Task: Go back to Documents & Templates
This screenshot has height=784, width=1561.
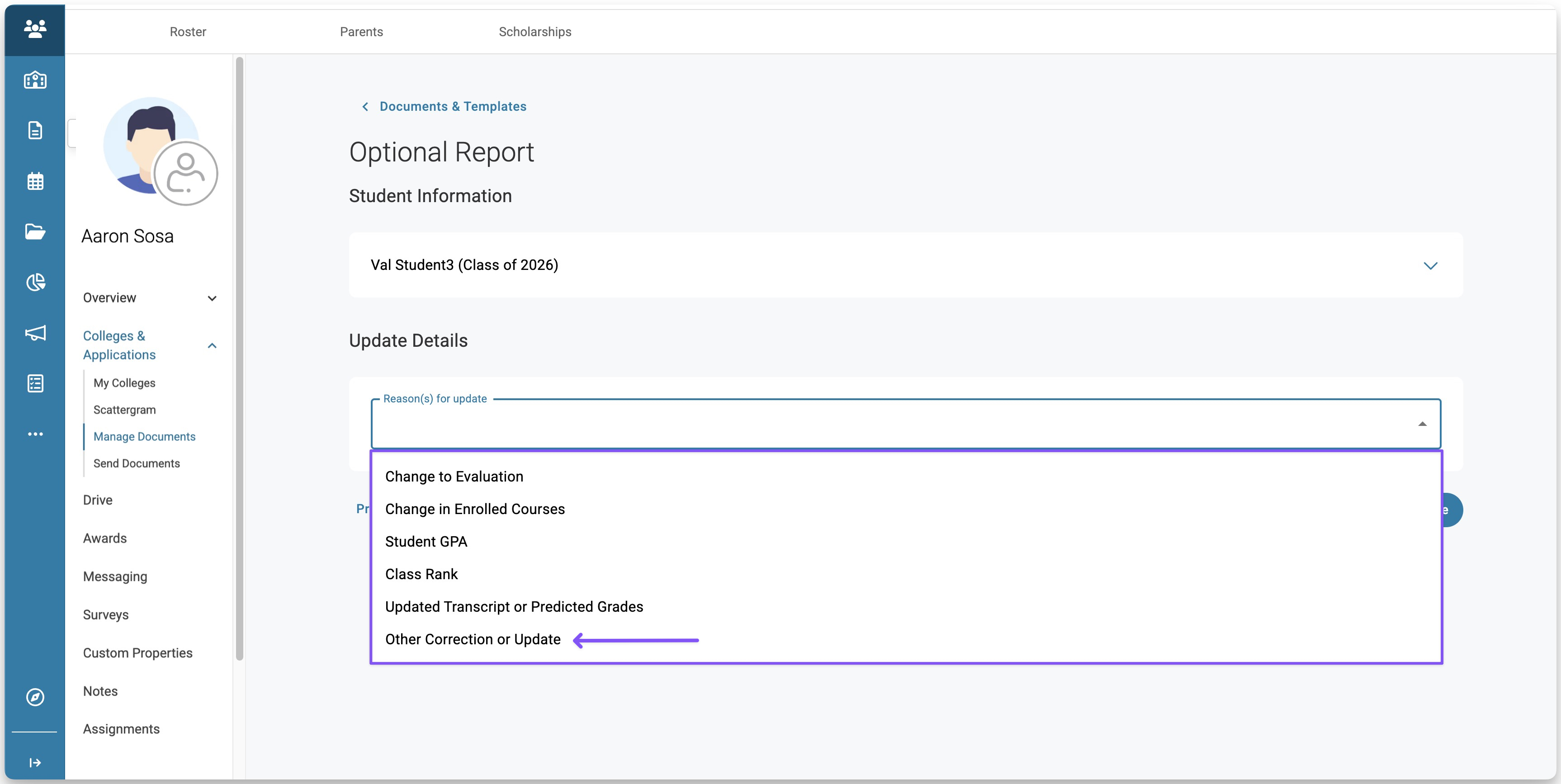Action: tap(452, 107)
